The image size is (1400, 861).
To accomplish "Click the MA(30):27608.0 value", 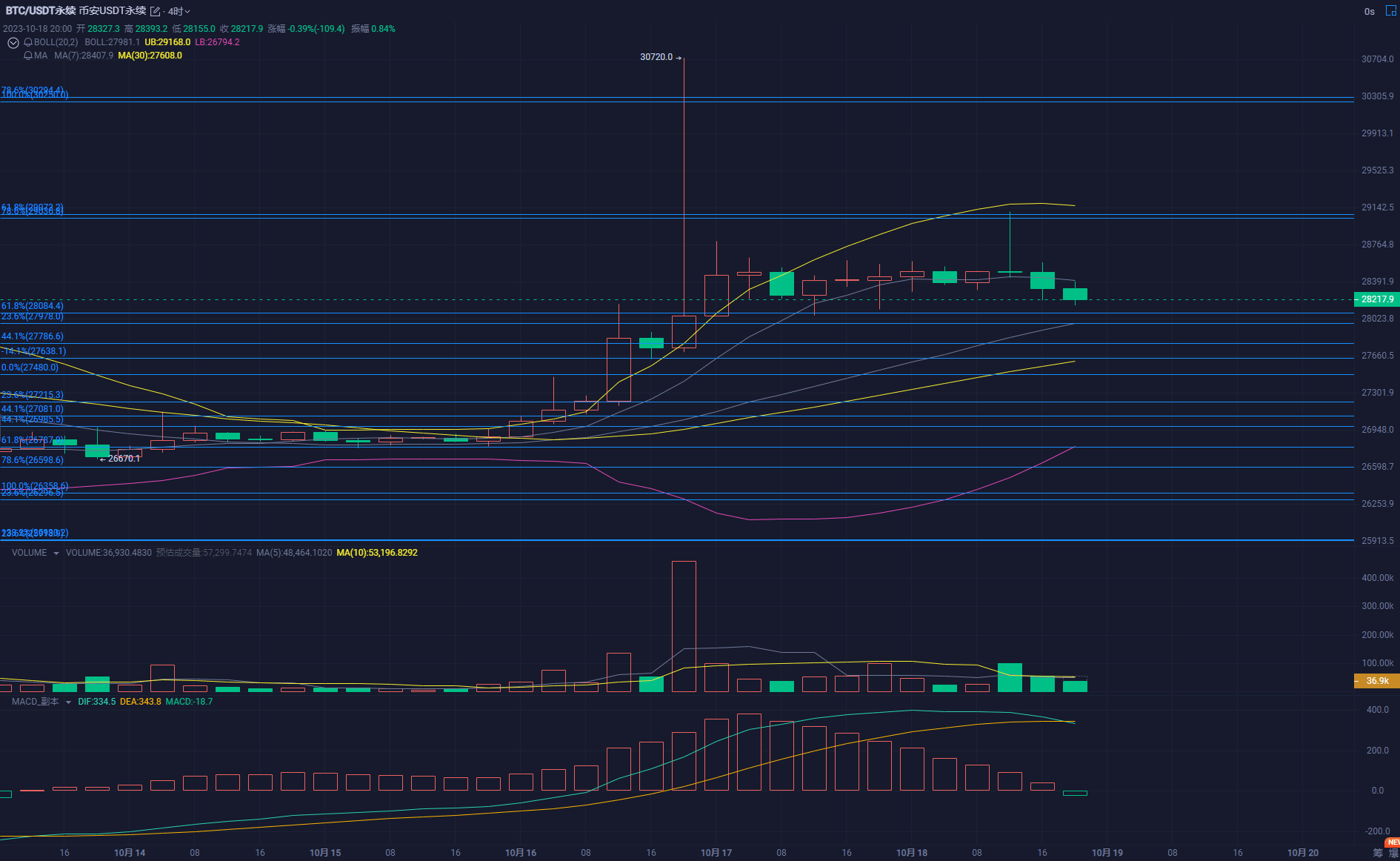I will [150, 56].
